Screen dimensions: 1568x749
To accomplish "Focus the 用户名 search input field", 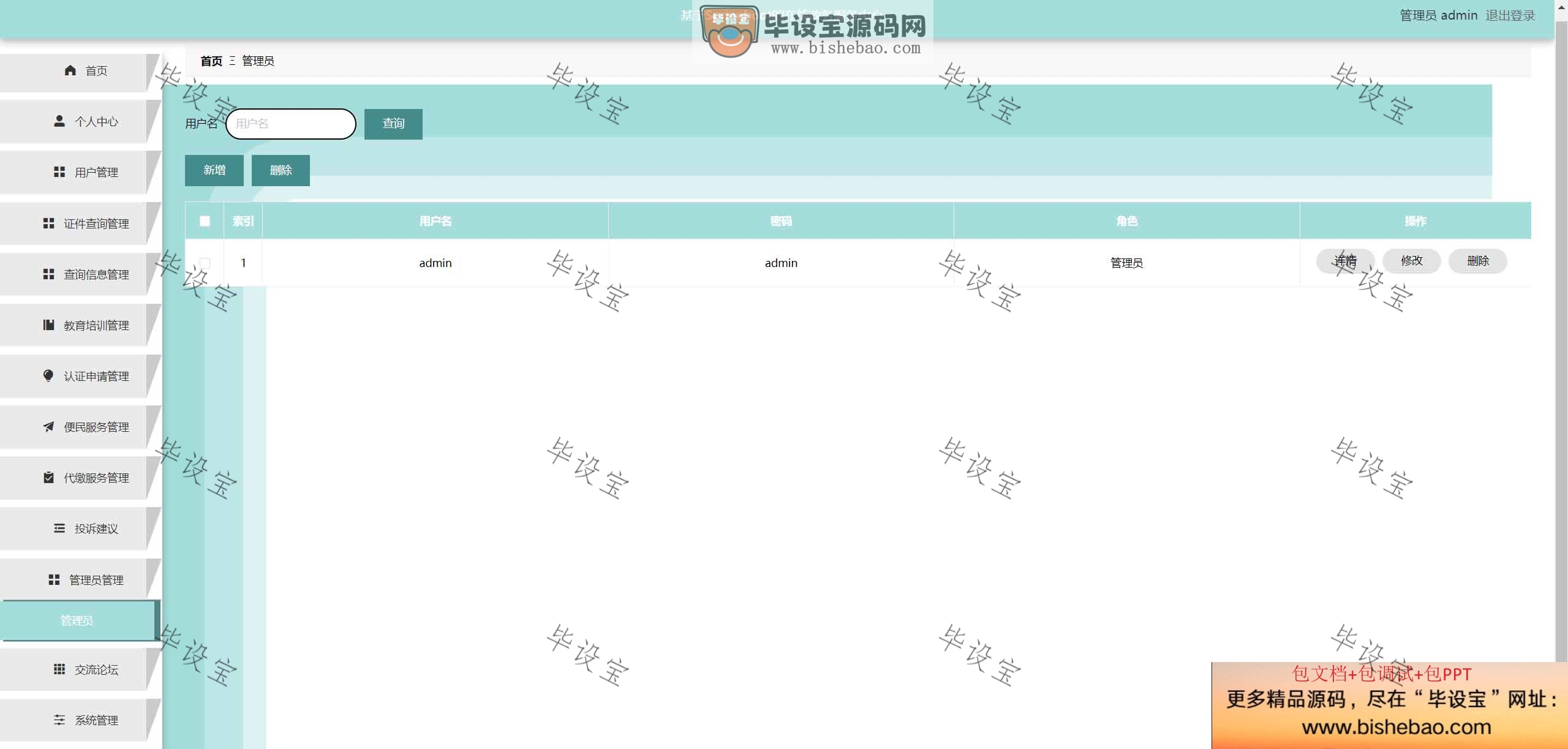I will pyautogui.click(x=291, y=124).
